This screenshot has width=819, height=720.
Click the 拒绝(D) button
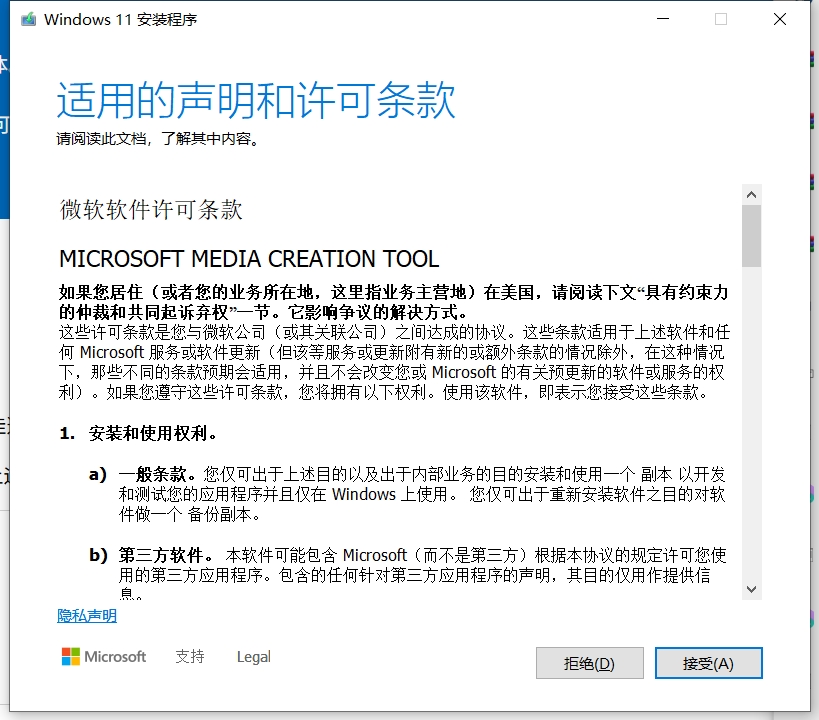[589, 663]
